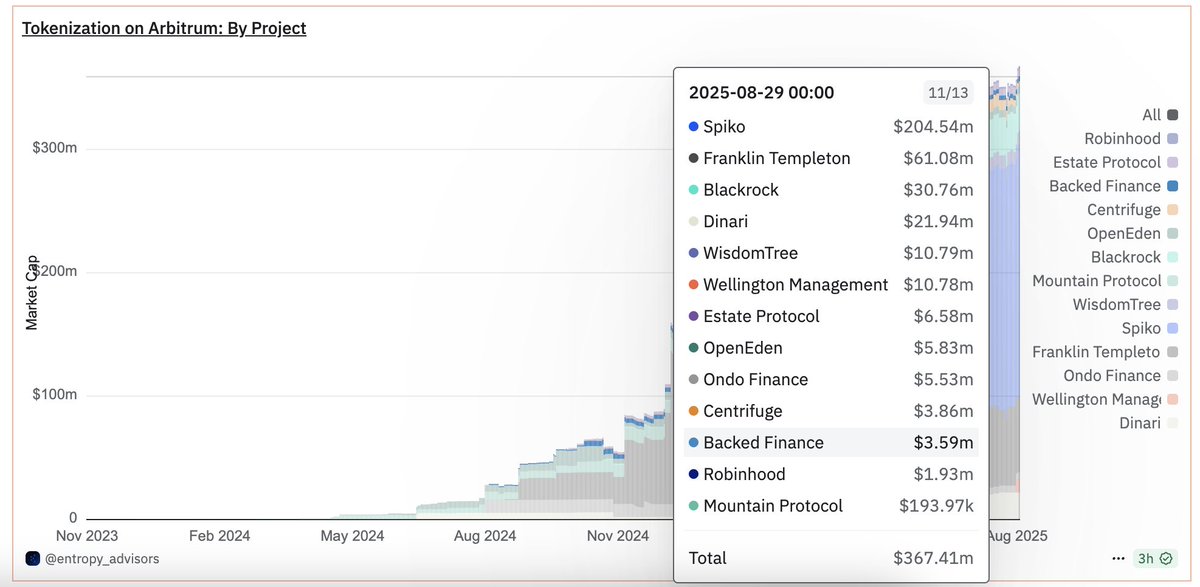1200x587 pixels.
Task: Click the $200m y-axis label
Action: coord(55,272)
